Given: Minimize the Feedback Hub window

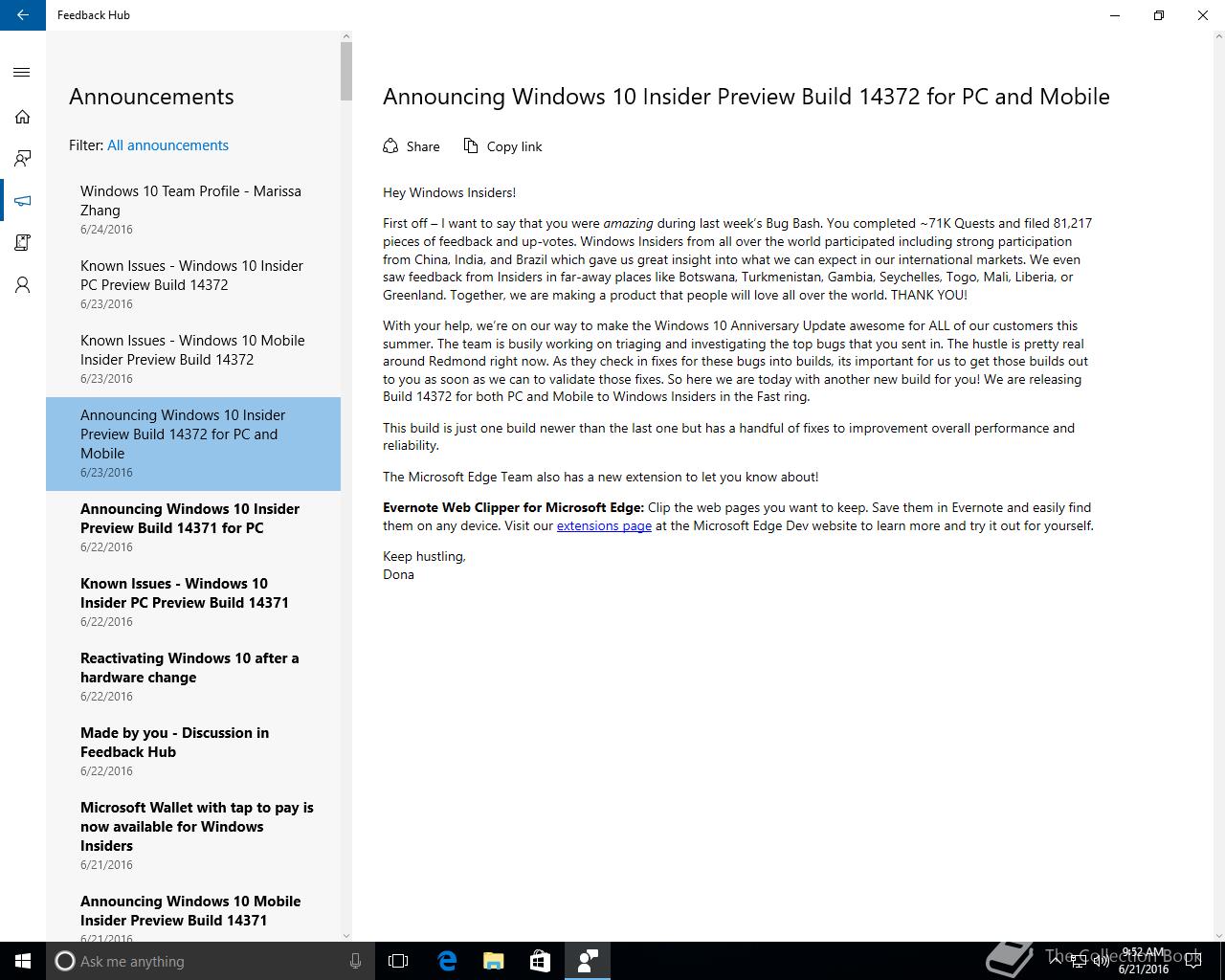Looking at the screenshot, I should pyautogui.click(x=1115, y=15).
